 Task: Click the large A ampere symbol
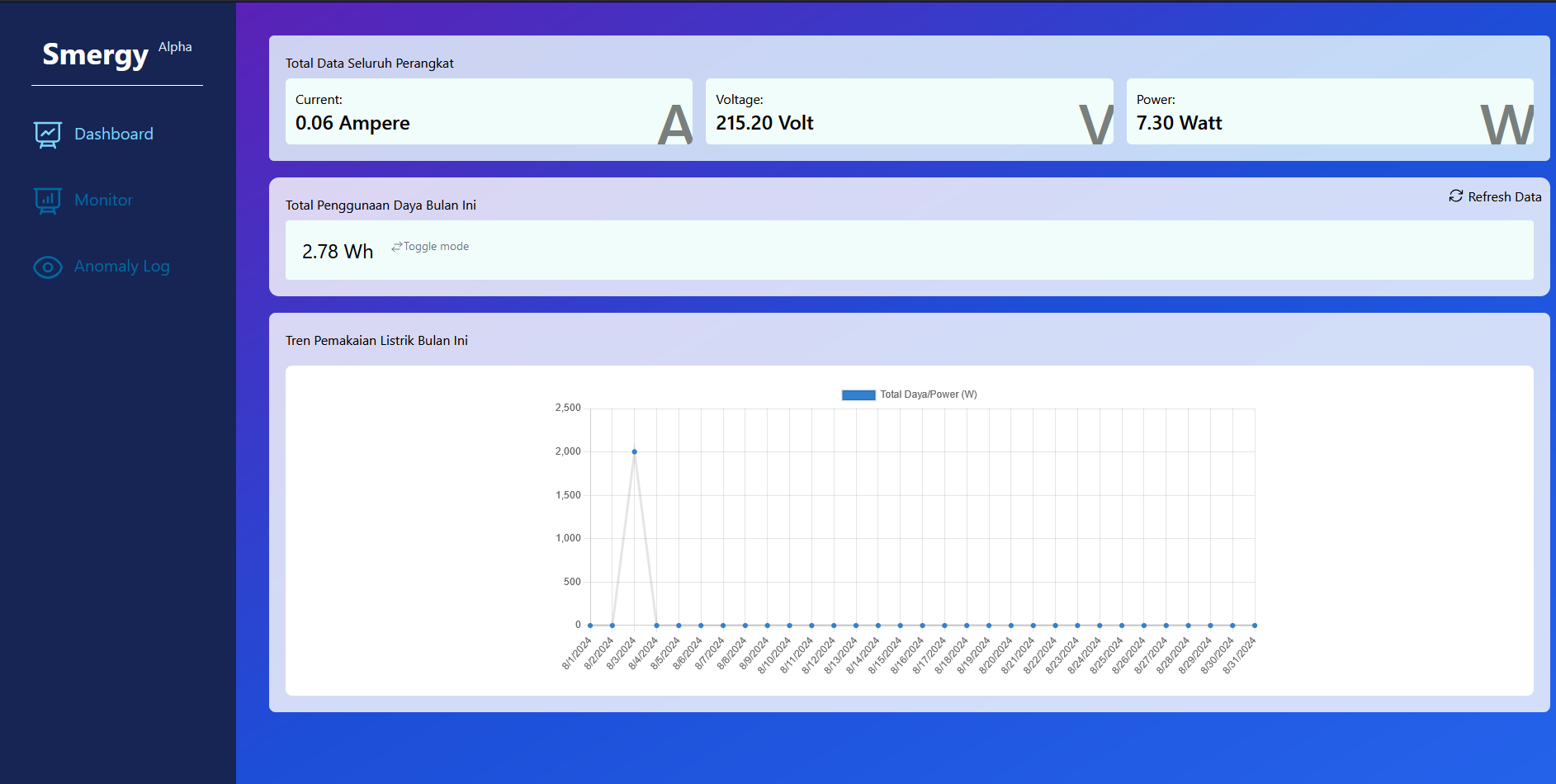pos(674,125)
